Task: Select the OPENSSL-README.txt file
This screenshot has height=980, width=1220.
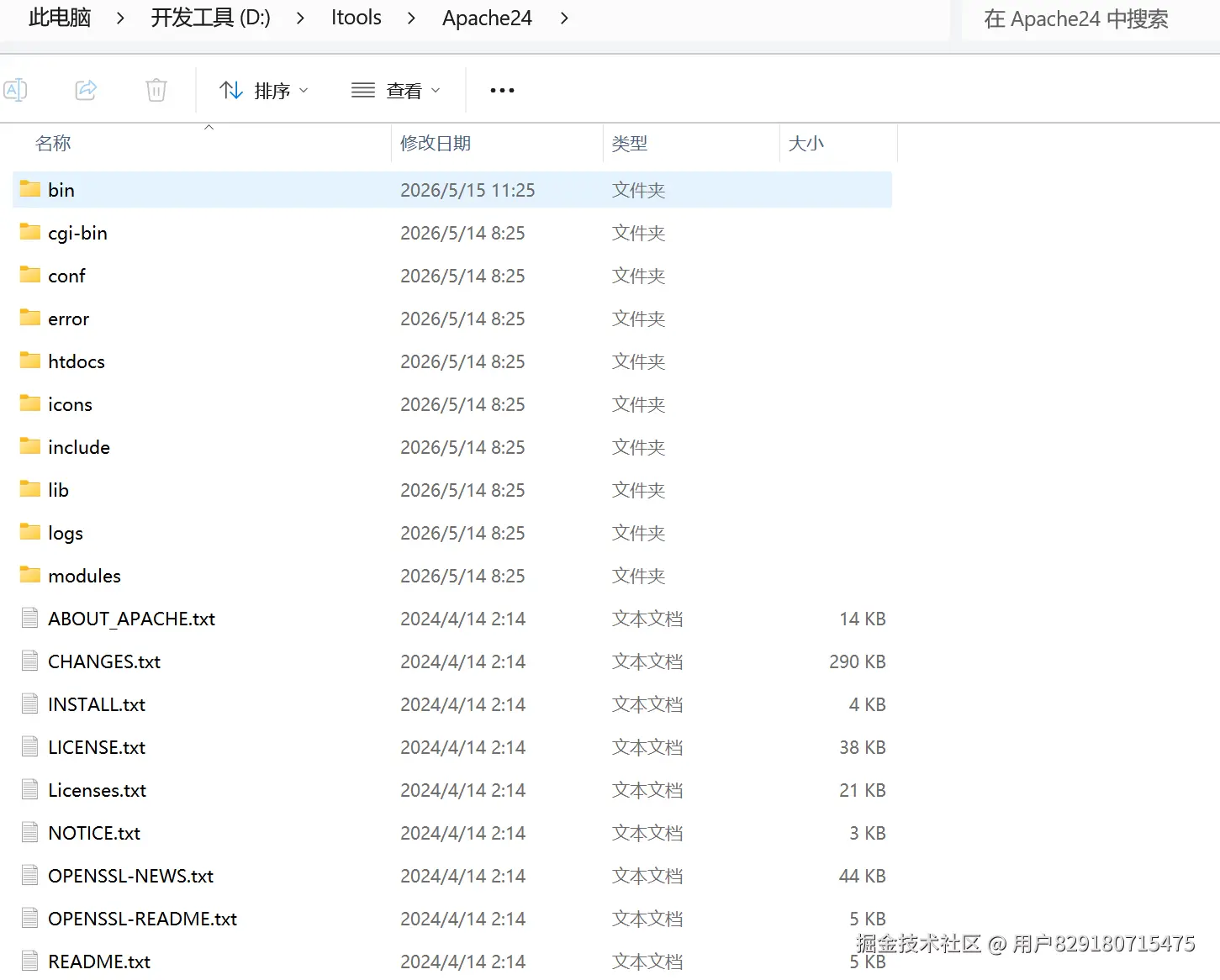Action: [x=452, y=919]
